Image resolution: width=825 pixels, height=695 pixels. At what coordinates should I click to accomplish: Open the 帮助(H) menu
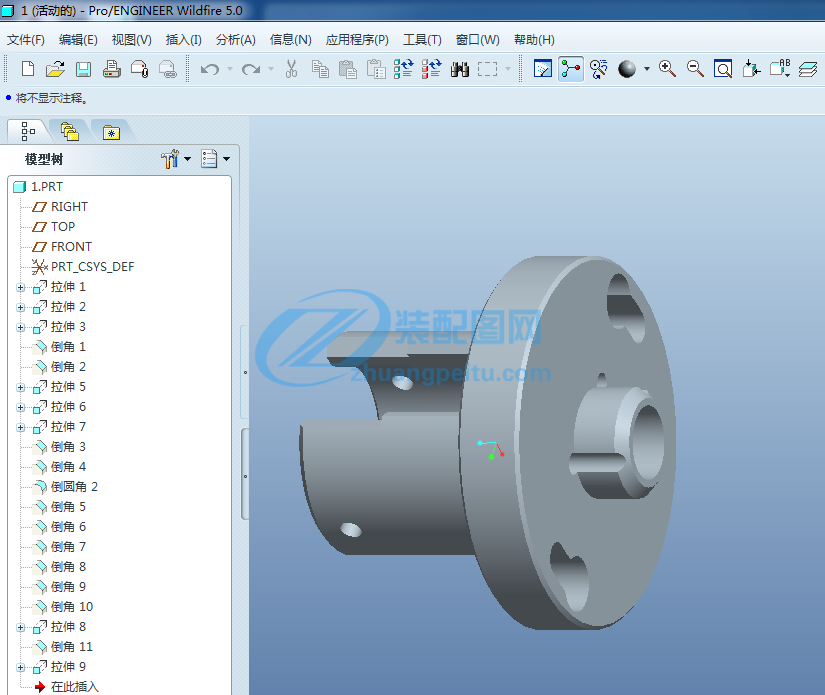(534, 40)
